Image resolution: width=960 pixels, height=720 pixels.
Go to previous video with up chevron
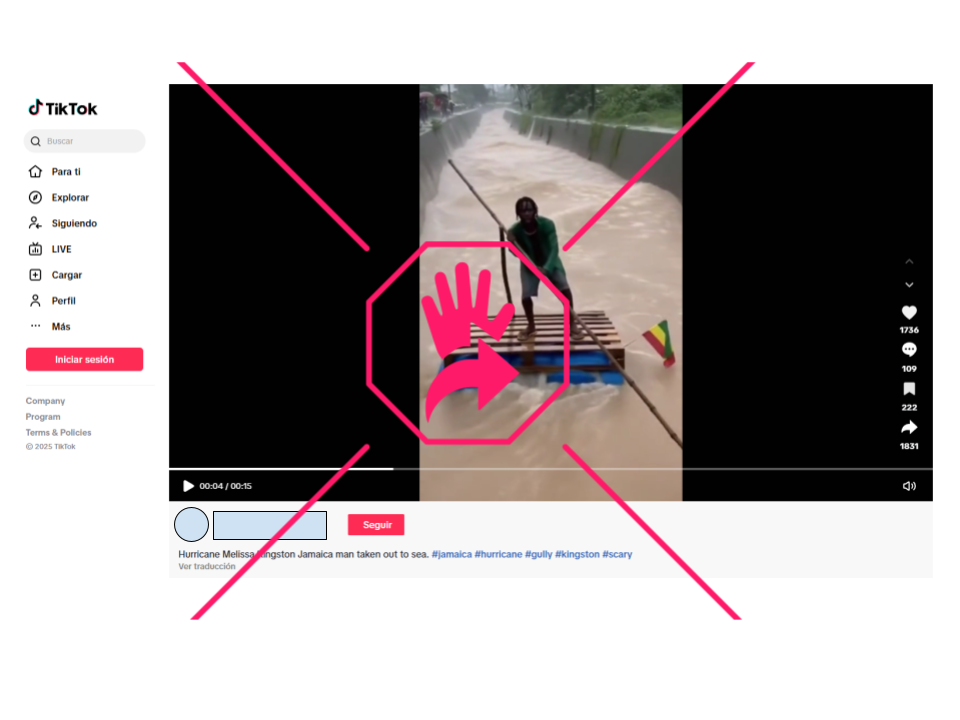coord(909,261)
